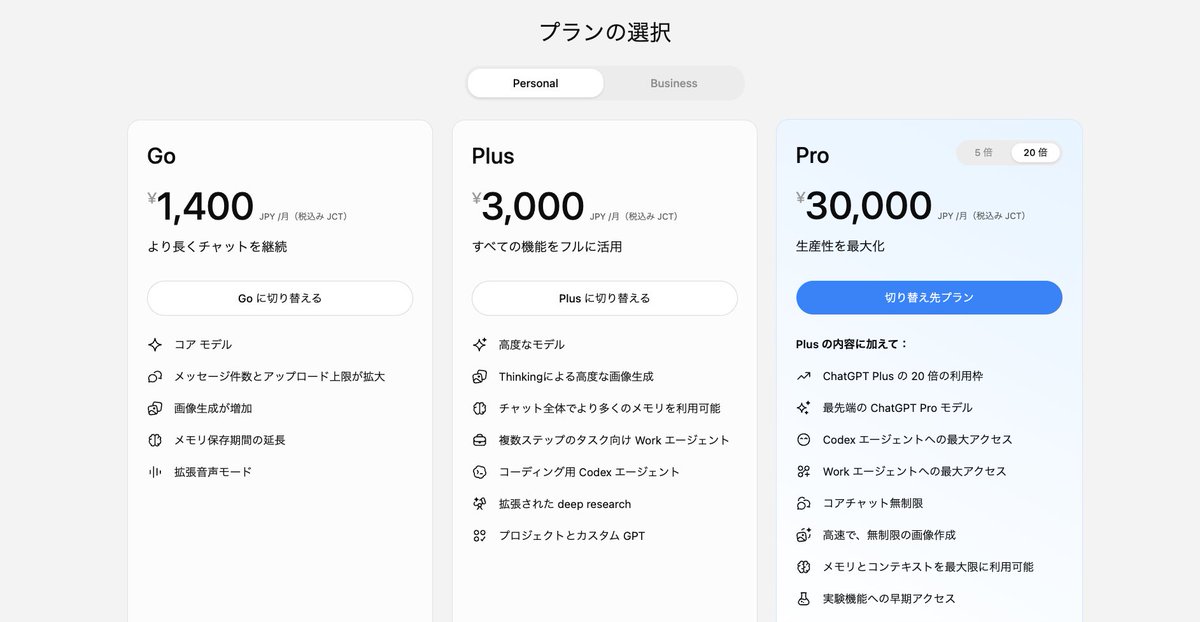Click the ¥1,400 price

coord(201,207)
